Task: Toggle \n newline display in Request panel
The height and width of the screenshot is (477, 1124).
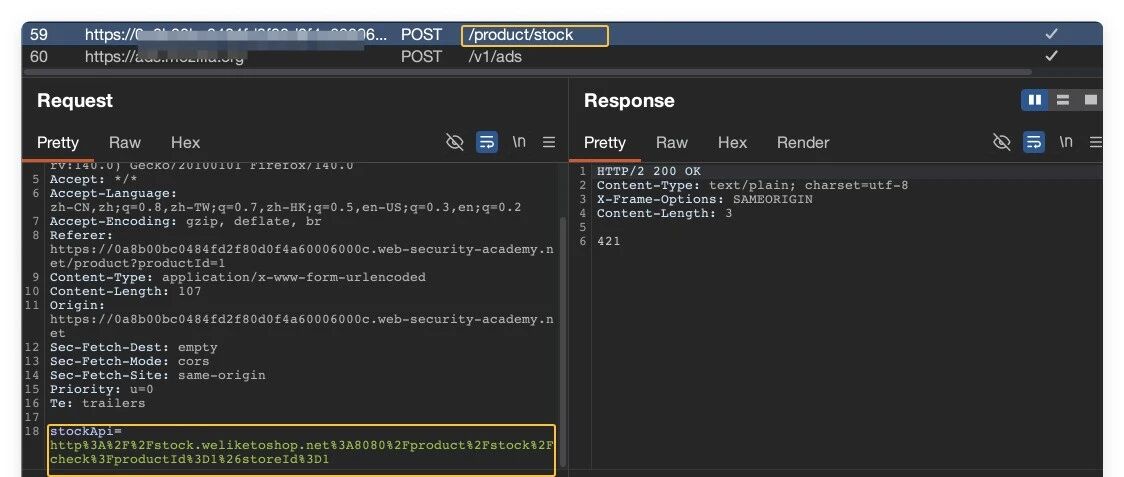Action: (519, 142)
